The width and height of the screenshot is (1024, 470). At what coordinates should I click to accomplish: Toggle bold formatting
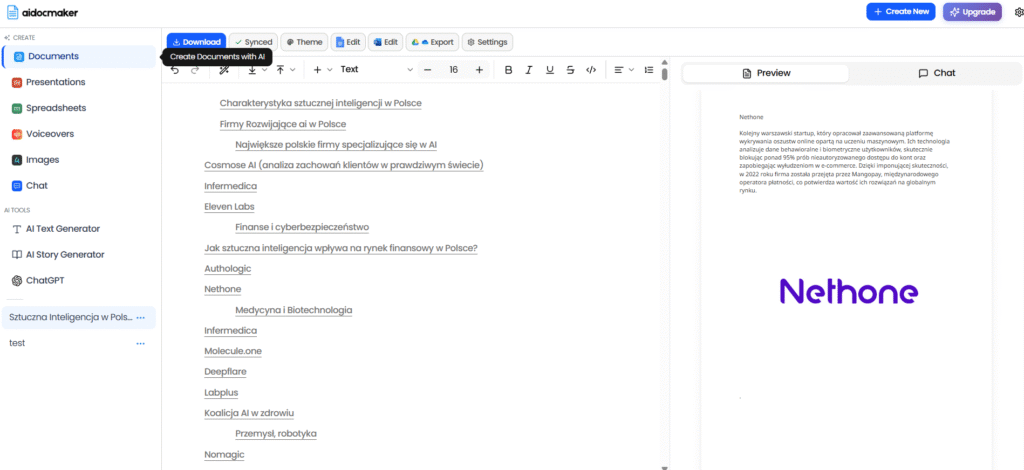click(509, 70)
